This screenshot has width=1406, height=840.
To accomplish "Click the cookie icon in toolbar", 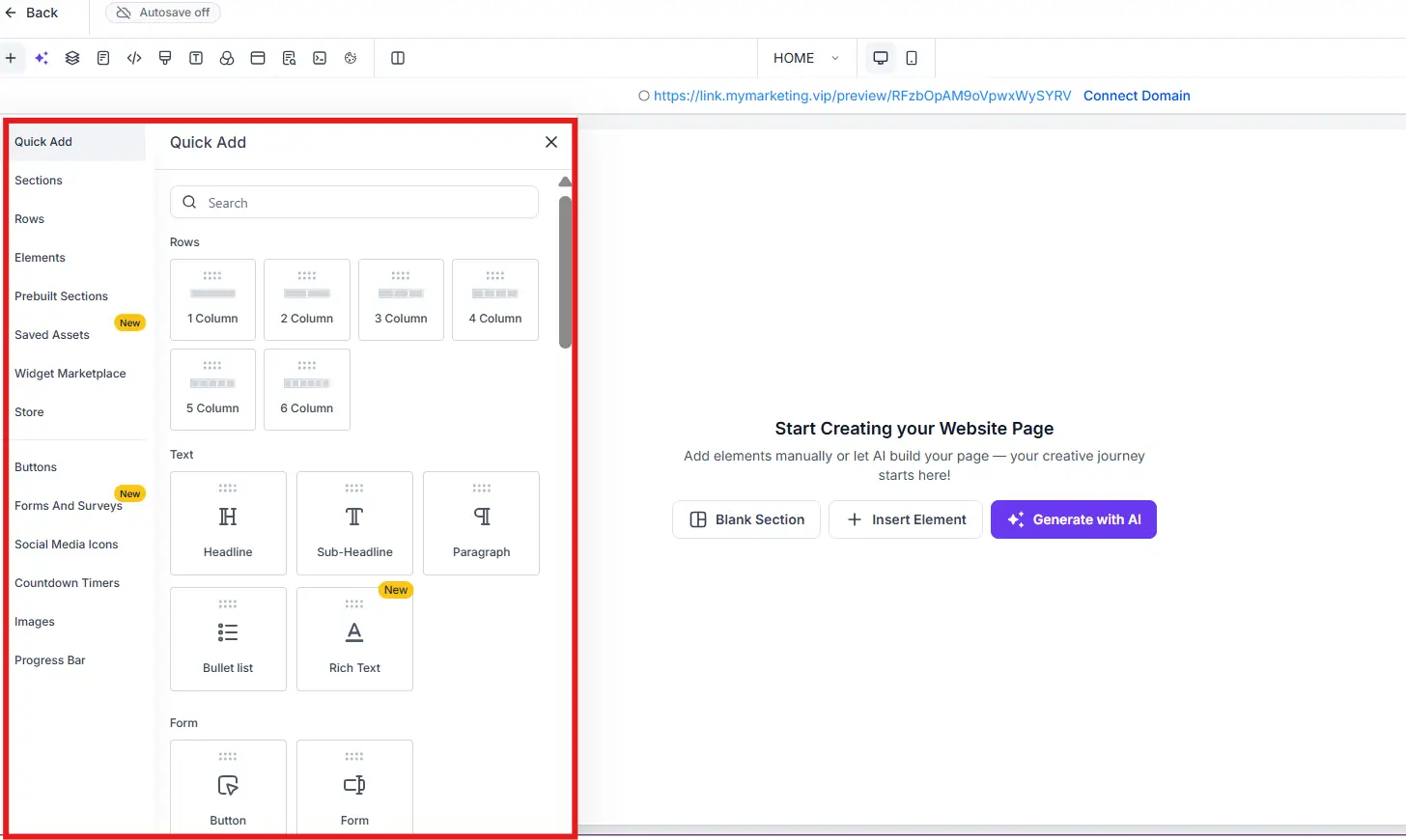I will click(x=351, y=58).
